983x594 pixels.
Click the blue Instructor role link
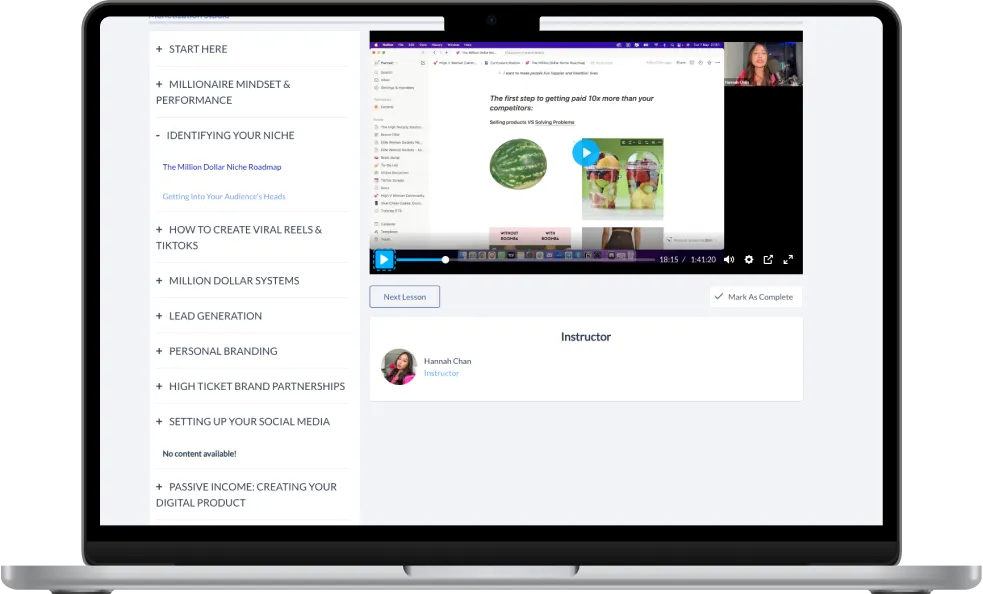coord(441,373)
